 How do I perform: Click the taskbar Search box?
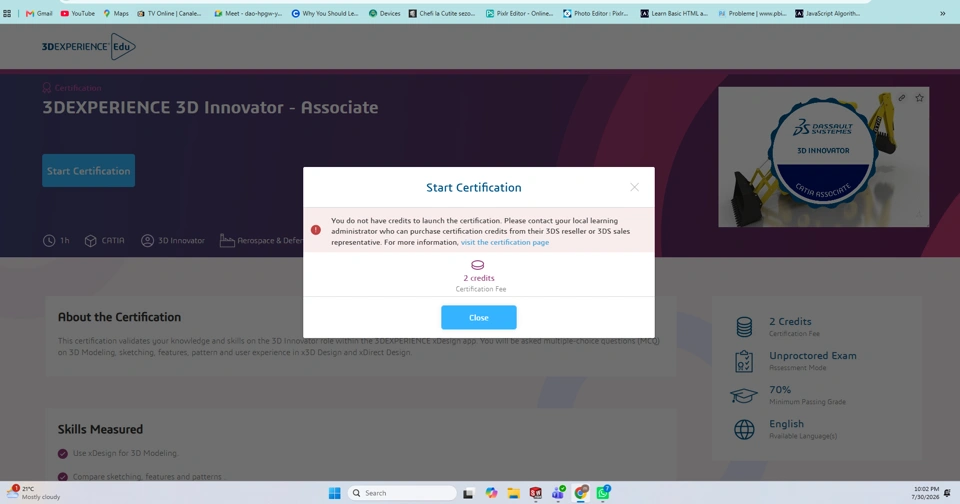(x=402, y=493)
